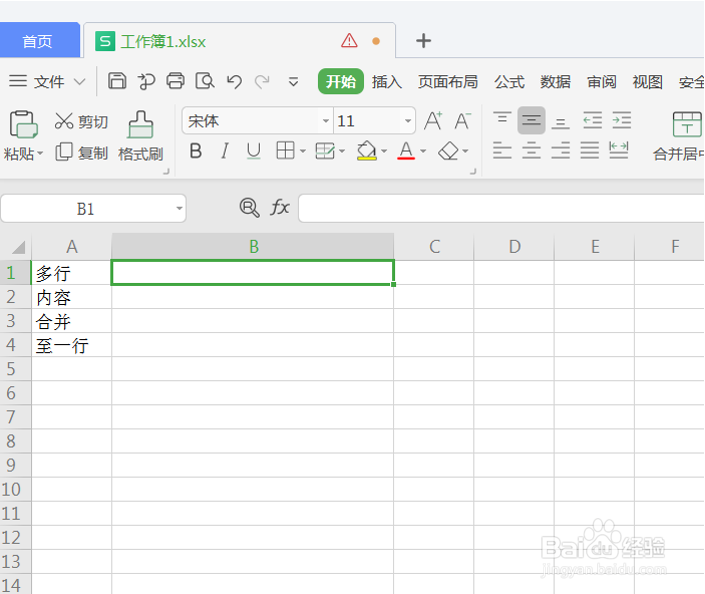Viewport: 705px width, 594px height.
Task: Toggle center horizontally
Action: (x=531, y=150)
